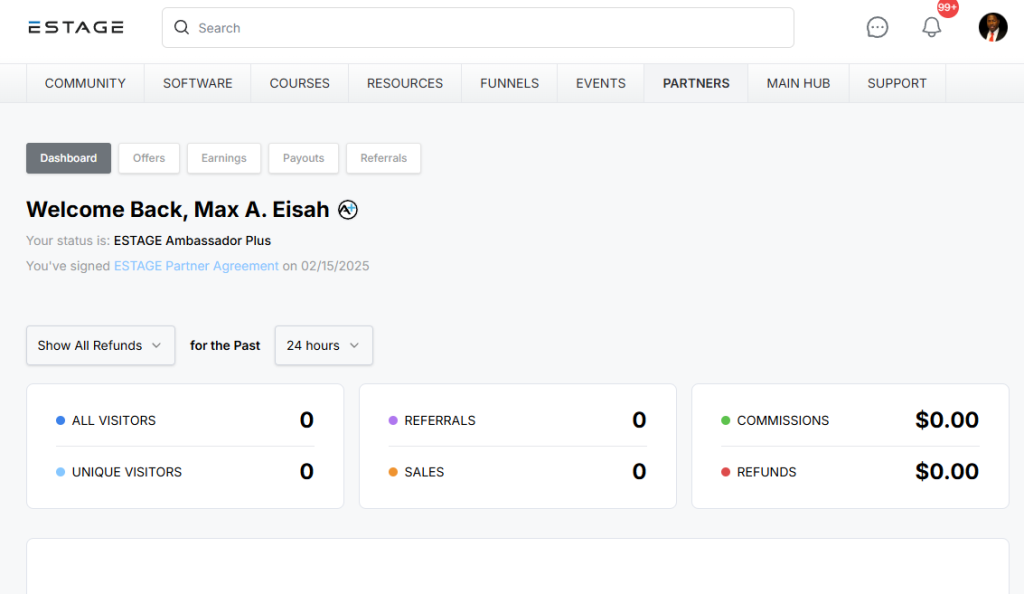Click the SALES stat label

(424, 472)
